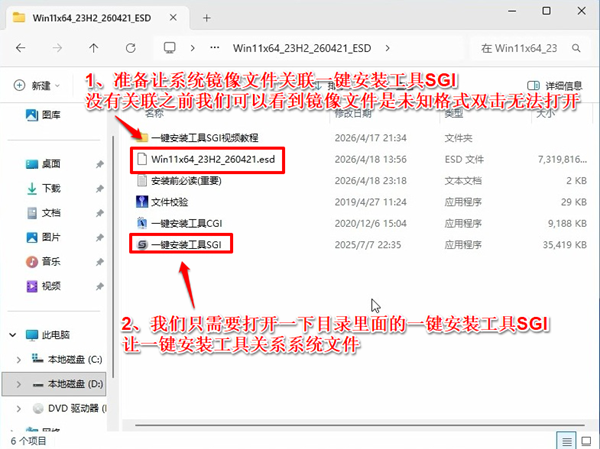Click size cell 35,419 KB
600x449 pixels.
564,245
